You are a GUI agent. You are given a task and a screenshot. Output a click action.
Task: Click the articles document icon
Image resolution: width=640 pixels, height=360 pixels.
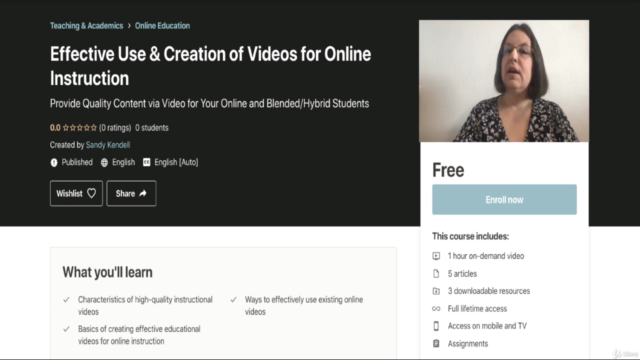coord(436,274)
